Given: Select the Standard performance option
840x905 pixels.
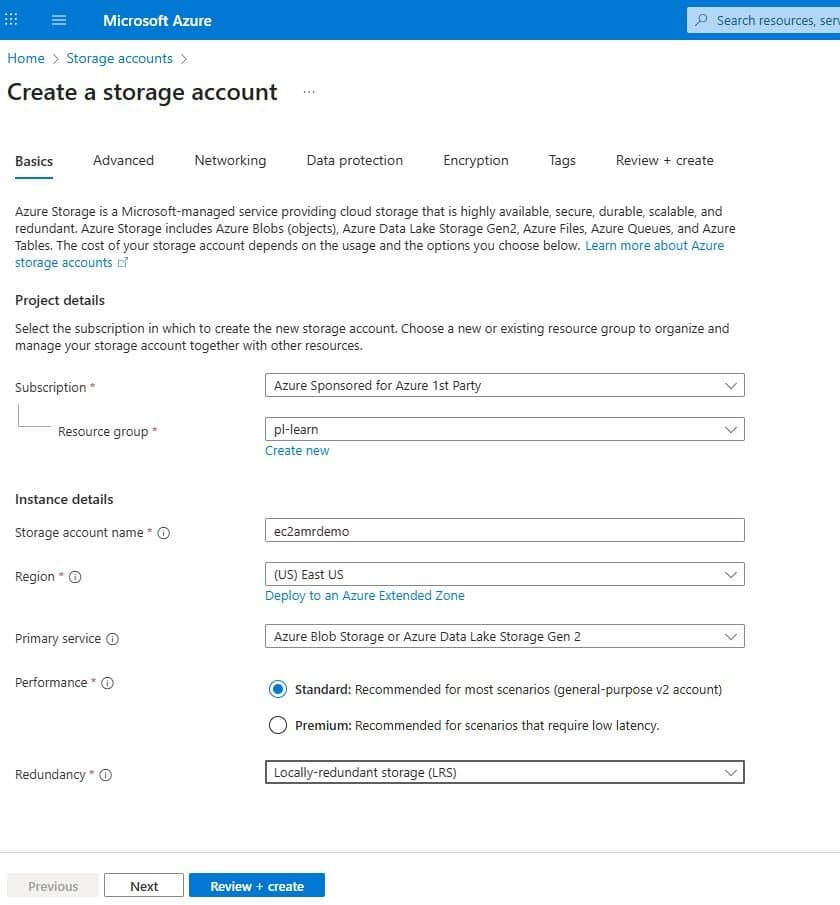Looking at the screenshot, I should (x=278, y=689).
